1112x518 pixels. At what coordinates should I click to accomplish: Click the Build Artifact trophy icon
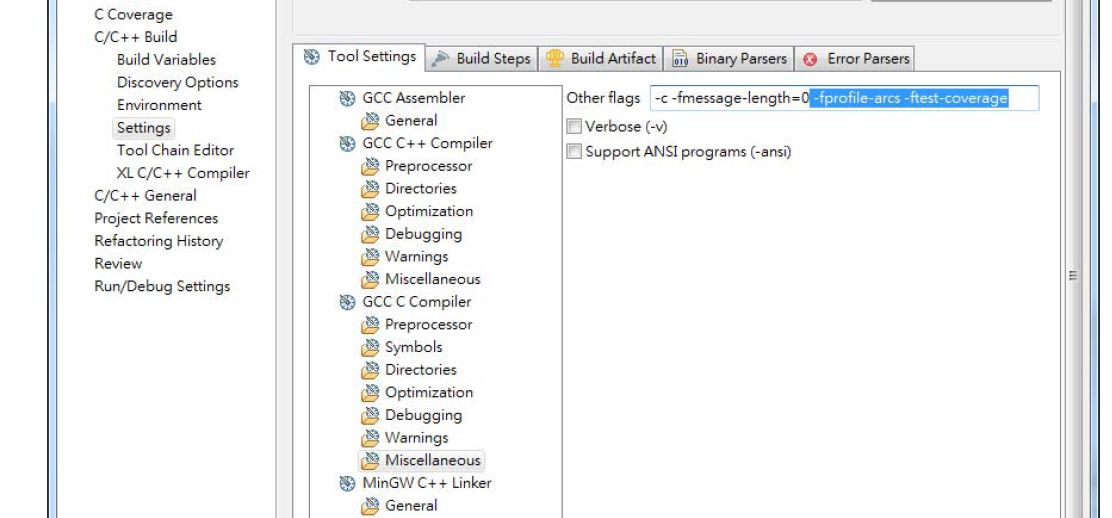coord(555,58)
